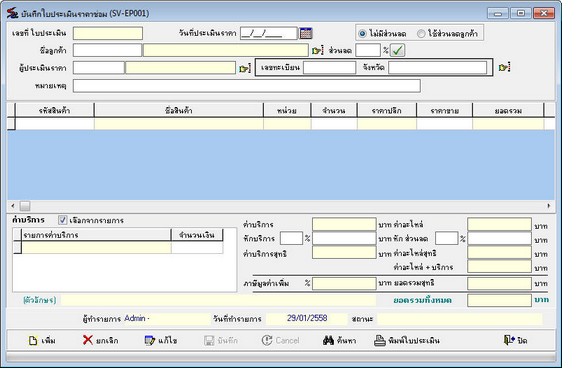Click the หมายเหตุ remarks field
The image size is (562, 368).
247,86
